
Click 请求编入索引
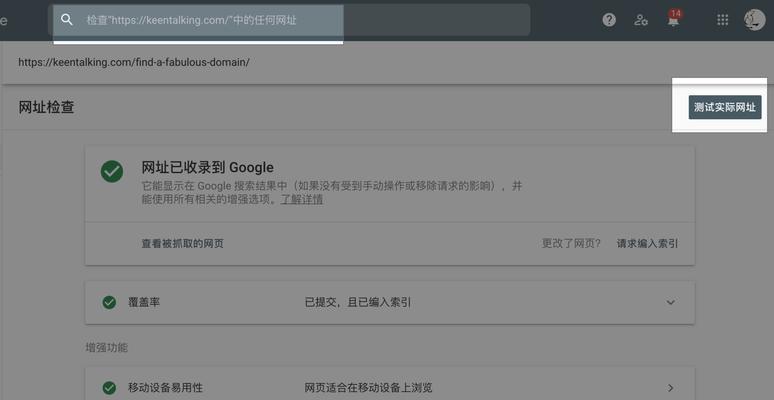click(647, 243)
